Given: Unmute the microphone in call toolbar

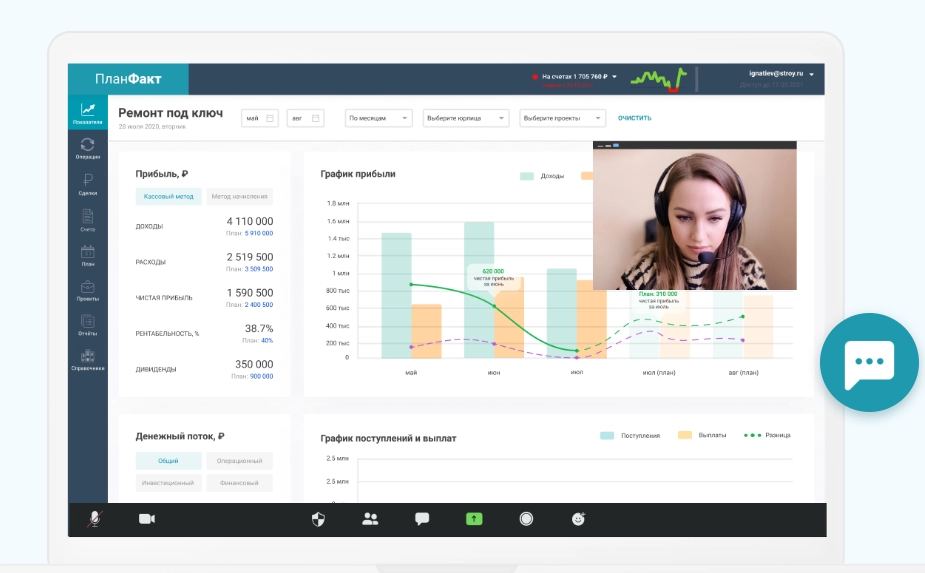Looking at the screenshot, I should [x=95, y=519].
